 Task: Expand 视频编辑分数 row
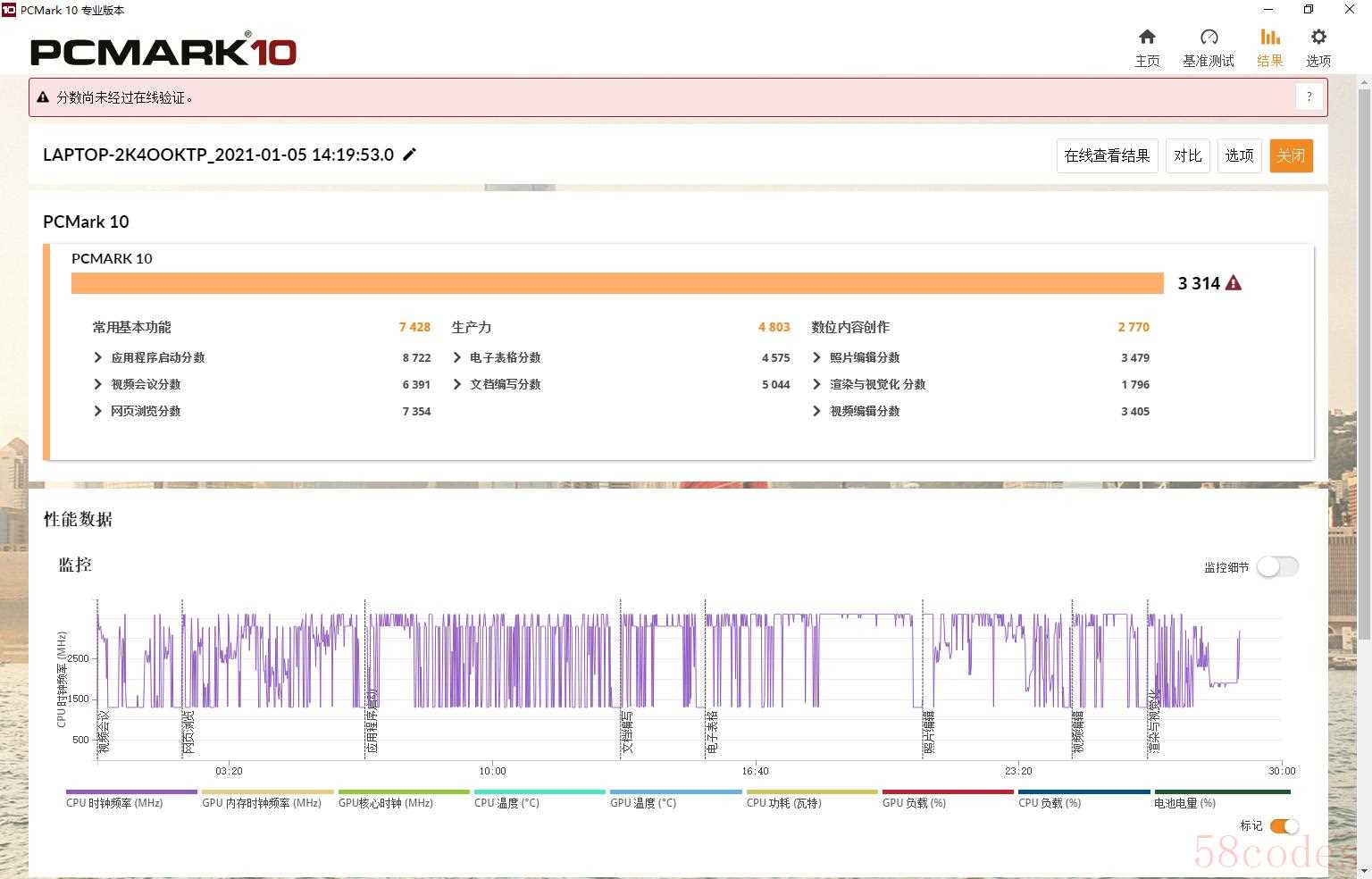point(816,411)
